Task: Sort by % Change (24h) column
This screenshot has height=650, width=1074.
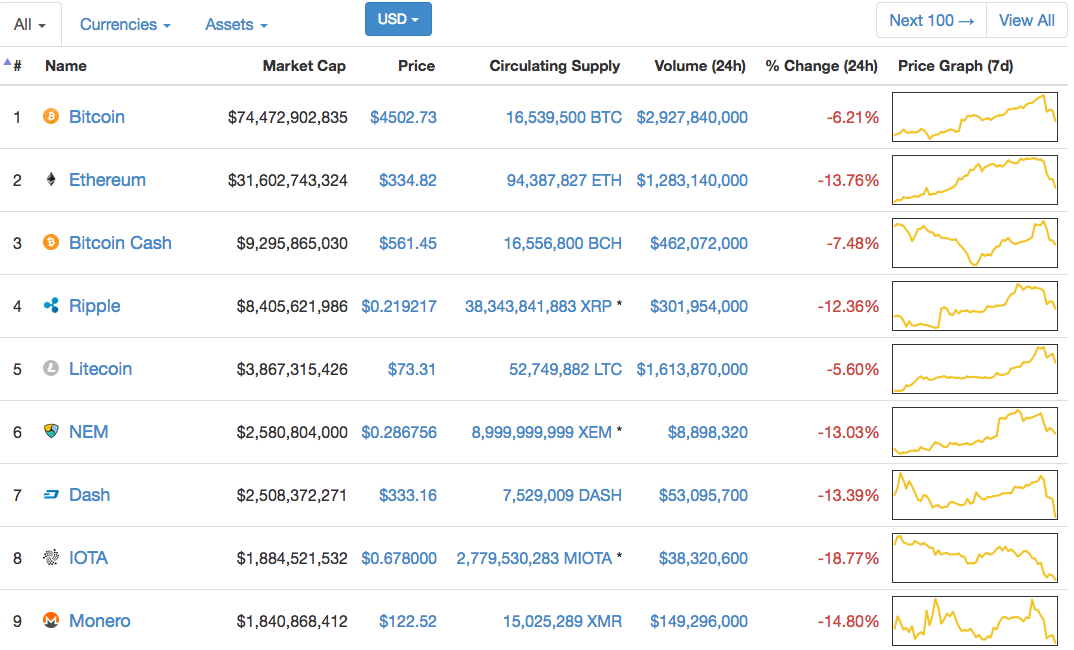Action: click(x=821, y=66)
